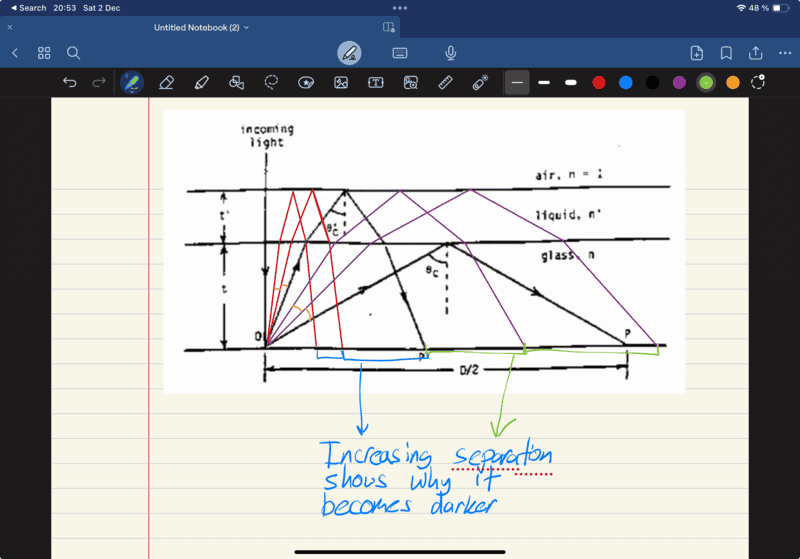Switch to pen handwriting input mode
800x559 pixels.
[349, 53]
